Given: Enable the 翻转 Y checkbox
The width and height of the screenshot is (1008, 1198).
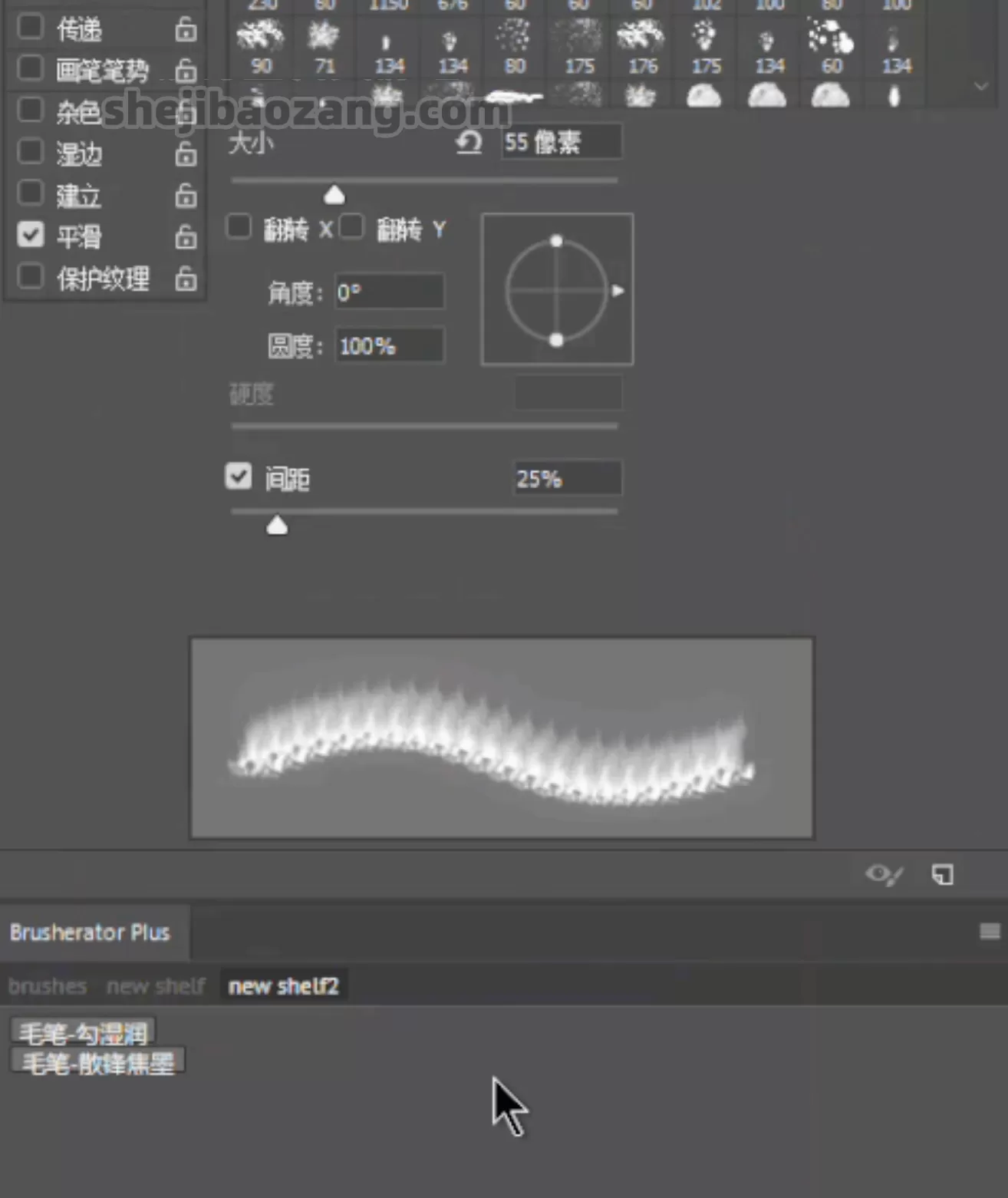Looking at the screenshot, I should pyautogui.click(x=351, y=227).
